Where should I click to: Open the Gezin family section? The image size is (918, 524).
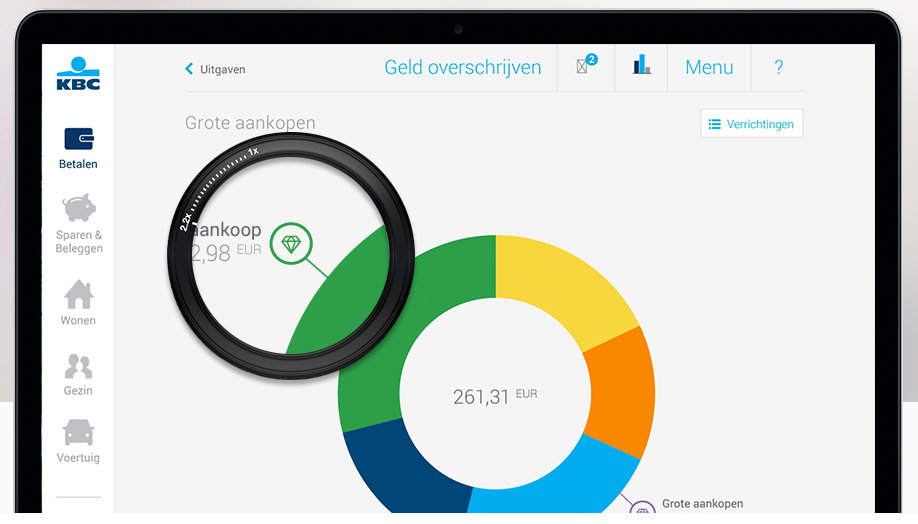click(x=78, y=373)
